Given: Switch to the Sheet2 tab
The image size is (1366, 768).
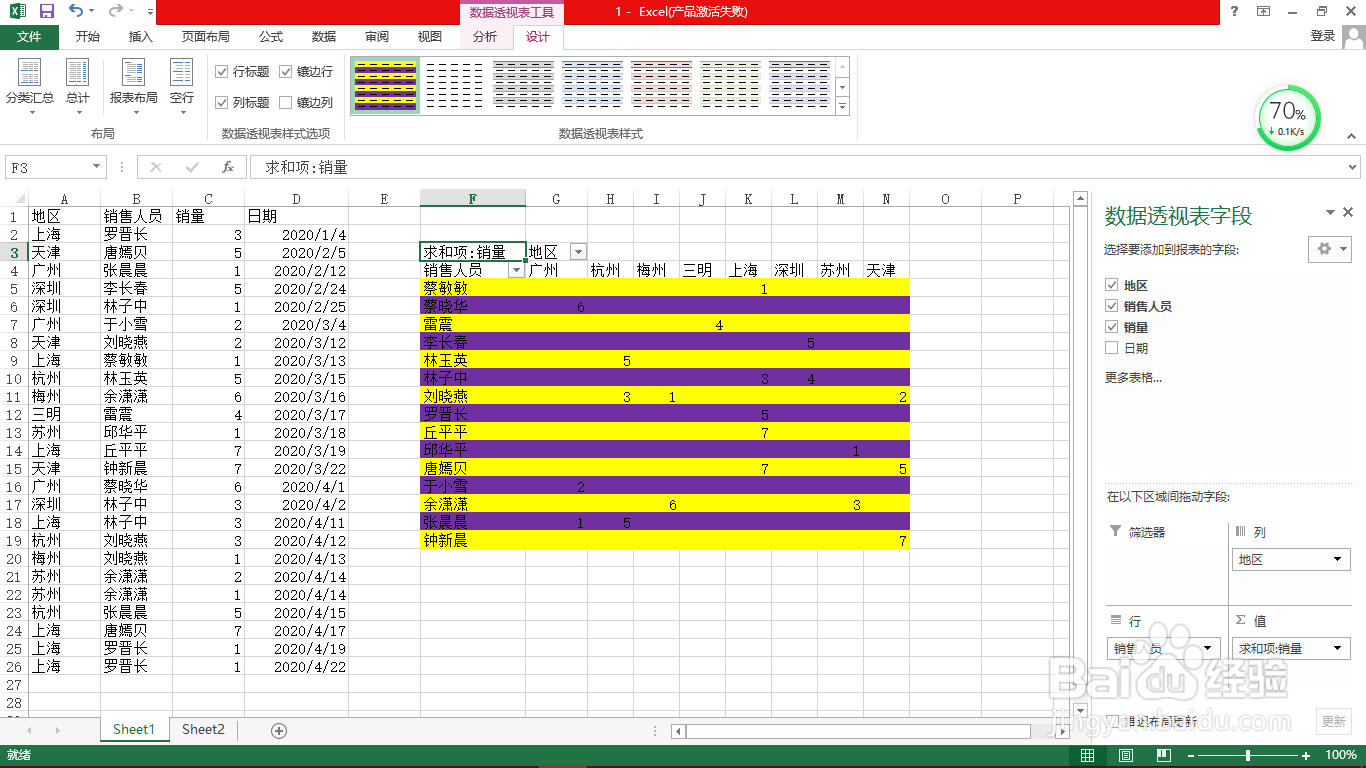Looking at the screenshot, I should pyautogui.click(x=203, y=730).
